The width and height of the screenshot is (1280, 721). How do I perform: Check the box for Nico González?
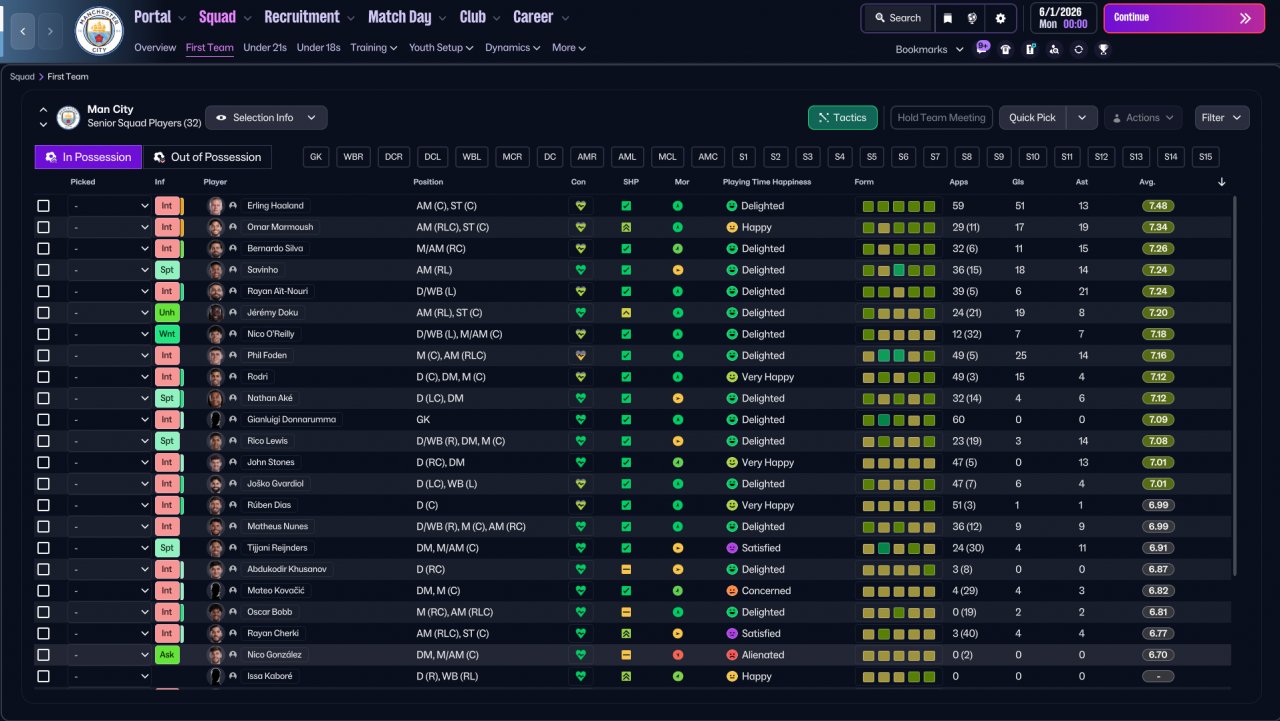tap(43, 655)
